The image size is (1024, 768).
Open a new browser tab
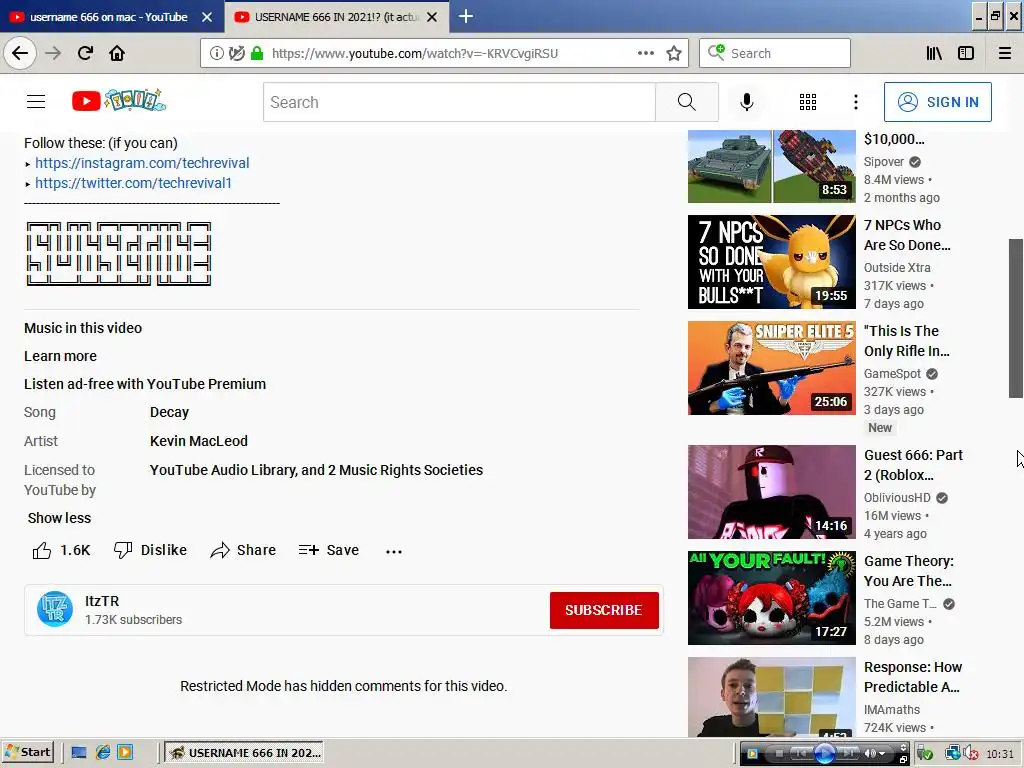tap(466, 16)
